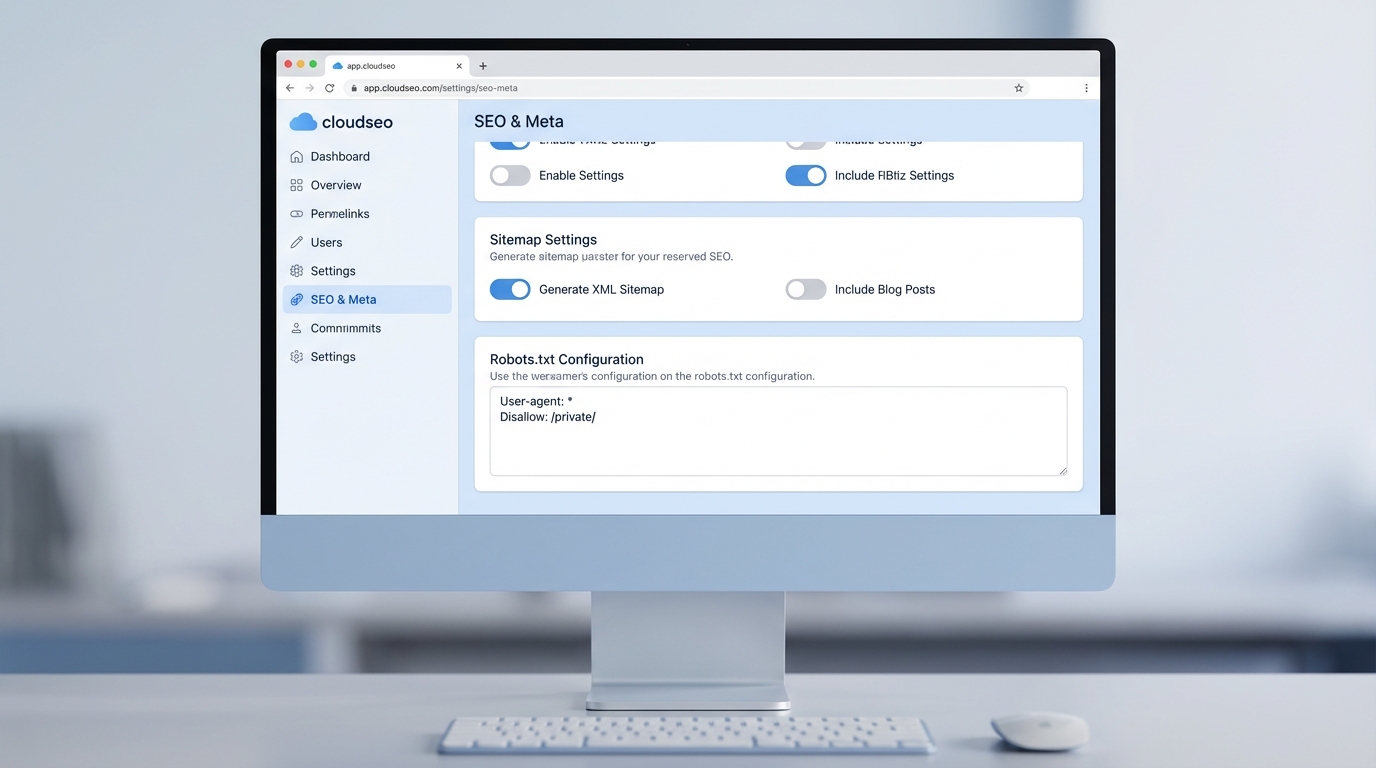Select the app.cloudseo browser tab

(390, 66)
